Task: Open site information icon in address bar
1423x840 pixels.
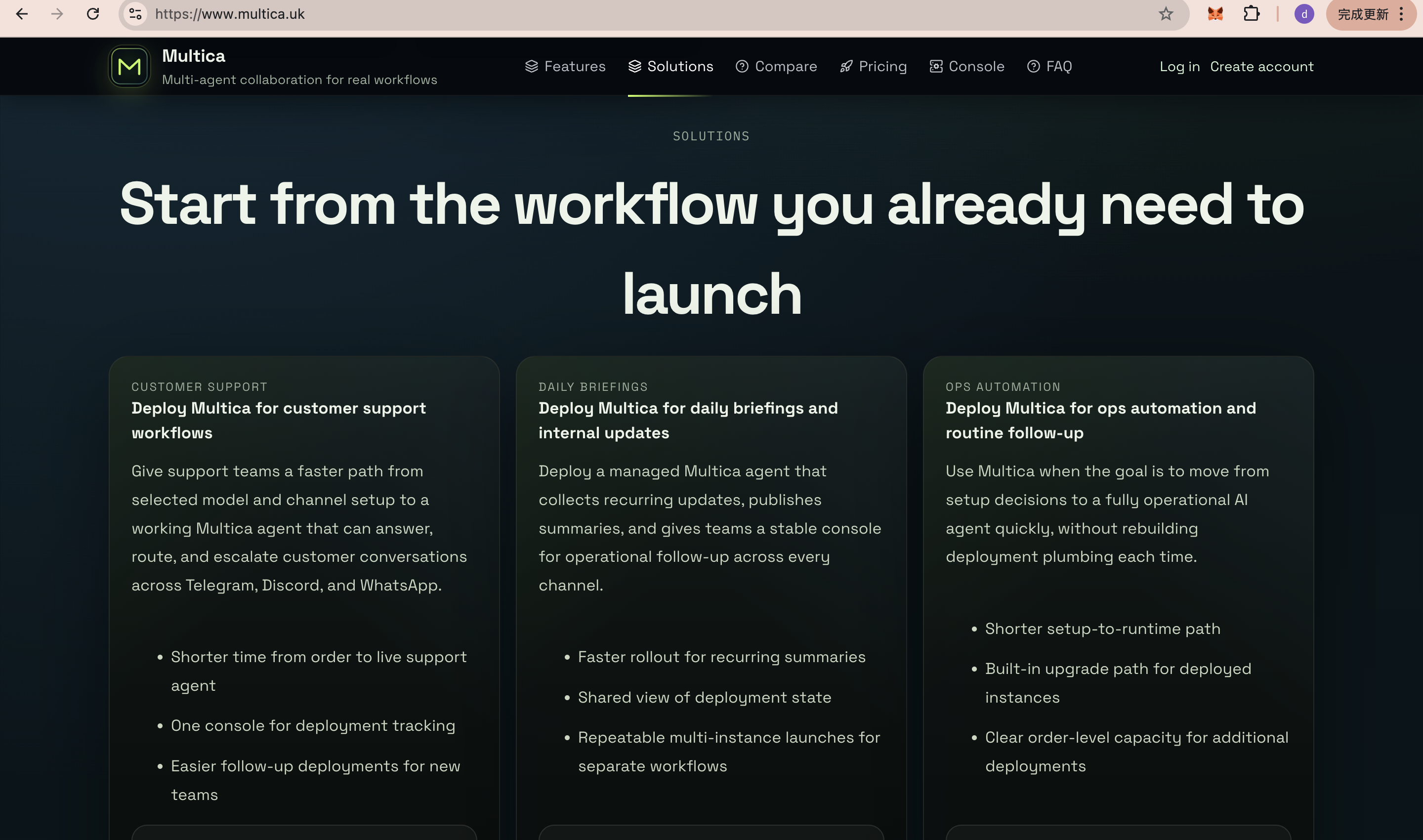Action: 135,13
